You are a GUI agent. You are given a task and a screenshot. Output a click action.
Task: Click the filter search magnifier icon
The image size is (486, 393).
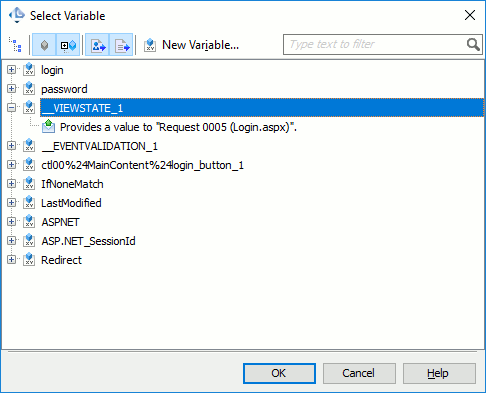pos(473,44)
